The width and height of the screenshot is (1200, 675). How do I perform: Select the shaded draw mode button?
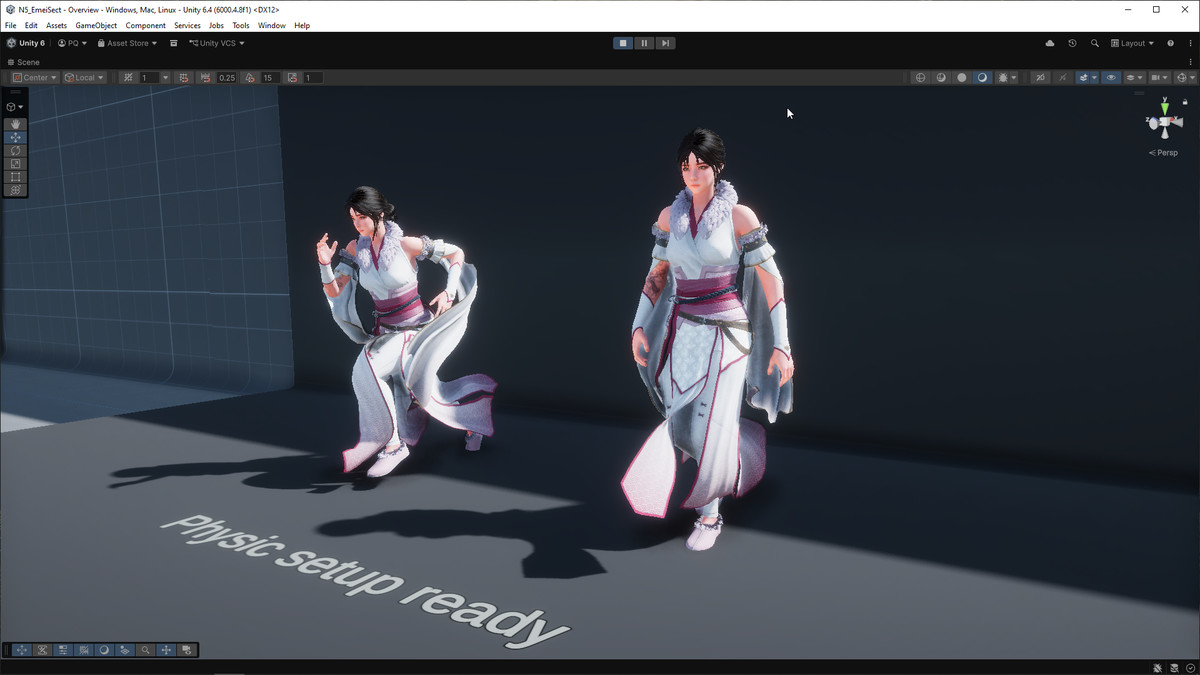click(982, 78)
